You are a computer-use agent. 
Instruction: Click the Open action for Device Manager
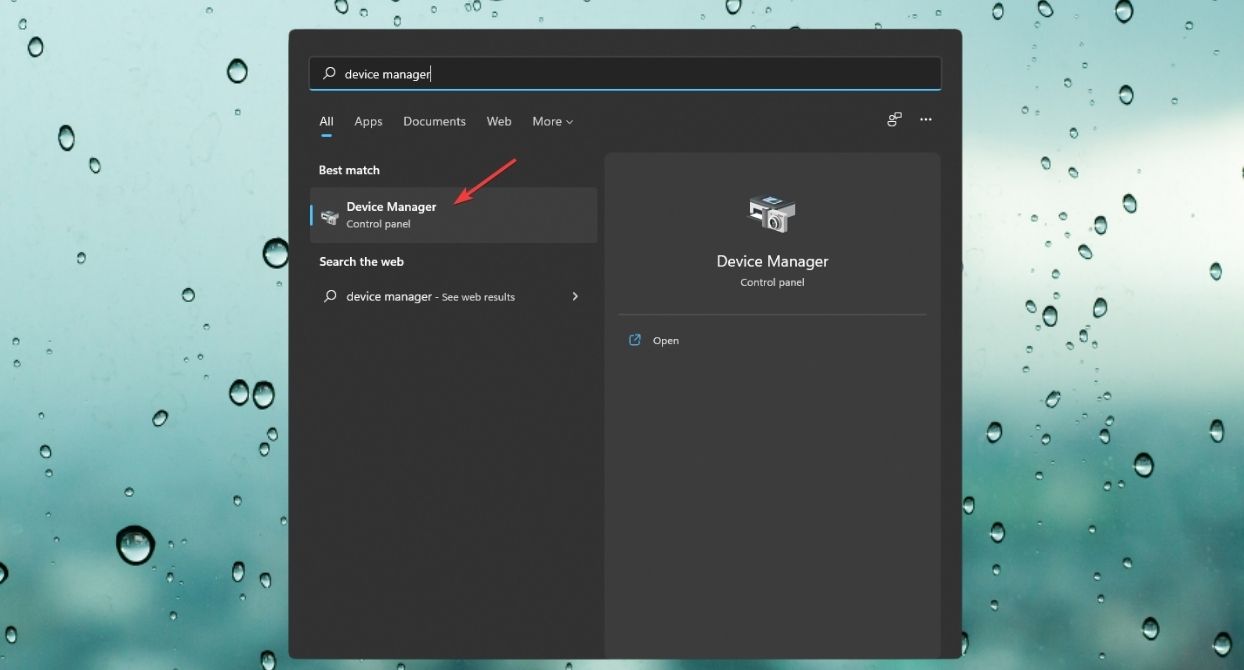tap(665, 340)
